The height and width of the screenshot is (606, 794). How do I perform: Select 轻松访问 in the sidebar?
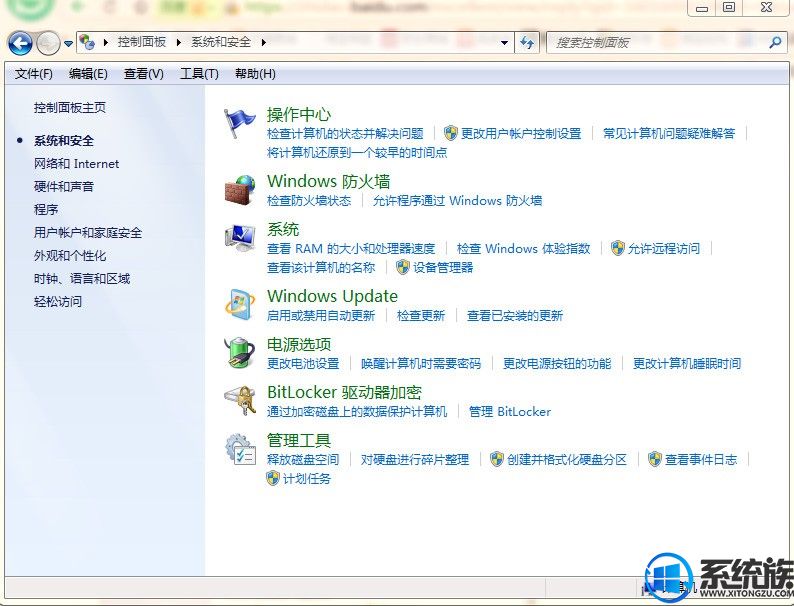[58, 301]
